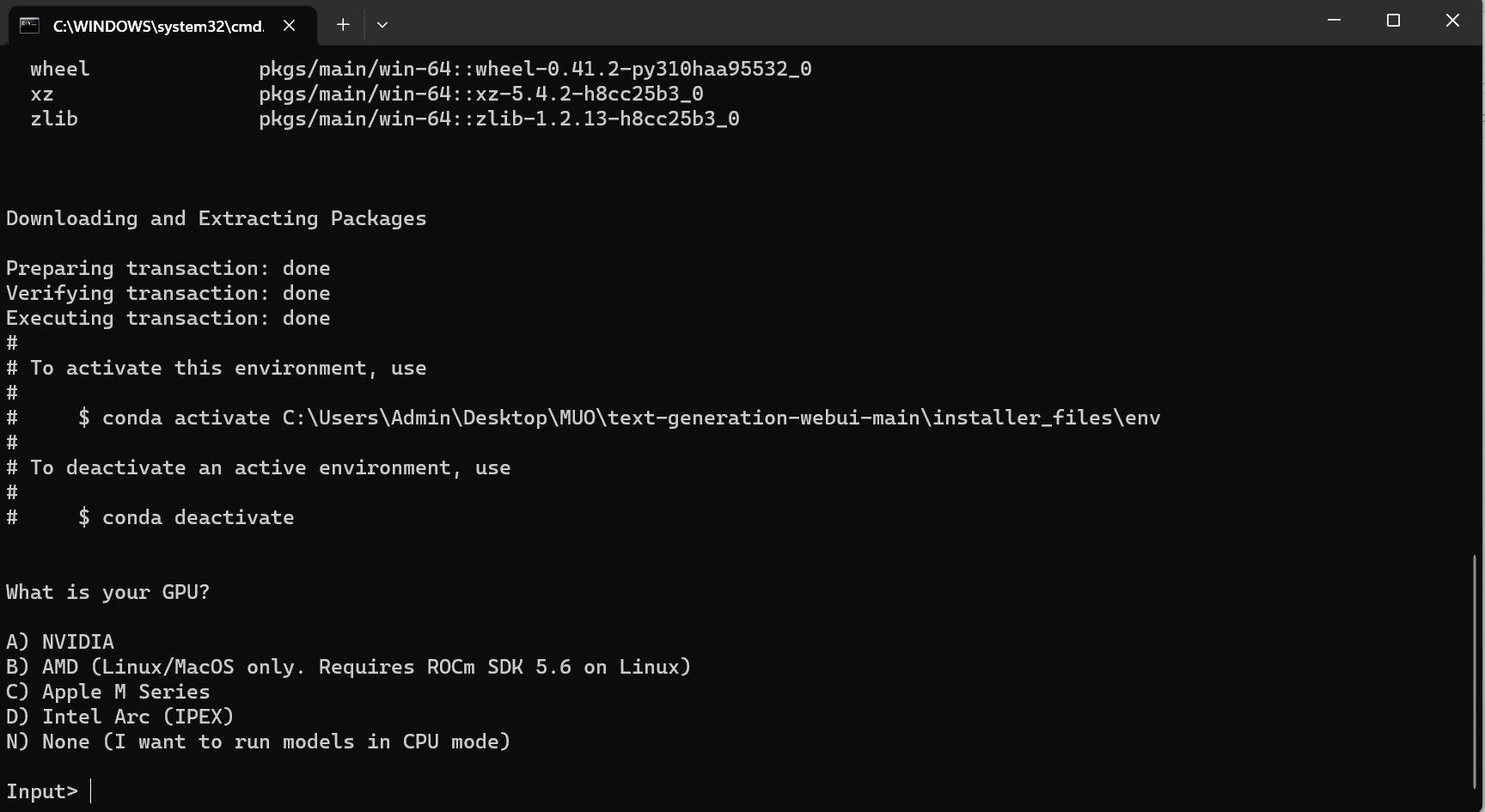Select the terminal window icon in the title bar
1485x812 pixels.
click(x=30, y=25)
